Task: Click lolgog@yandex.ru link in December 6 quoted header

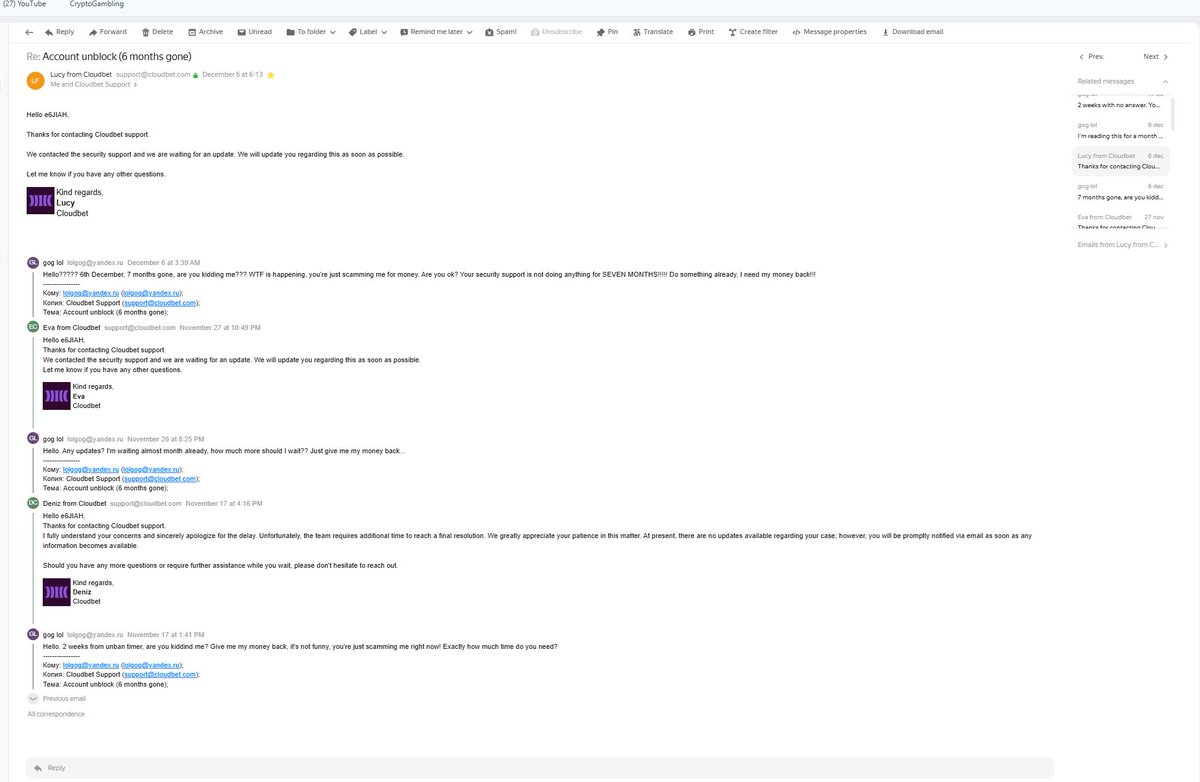Action: pyautogui.click(x=91, y=293)
